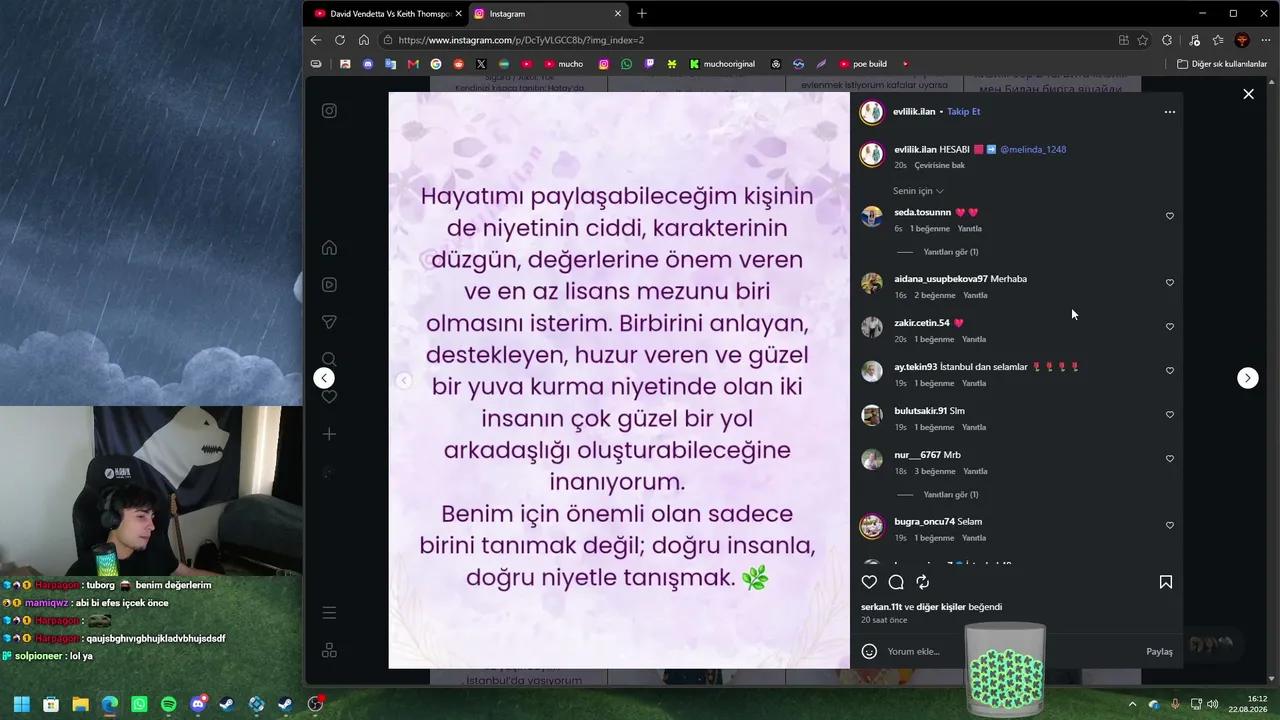Open the 'poe build' bookmark

(863, 64)
